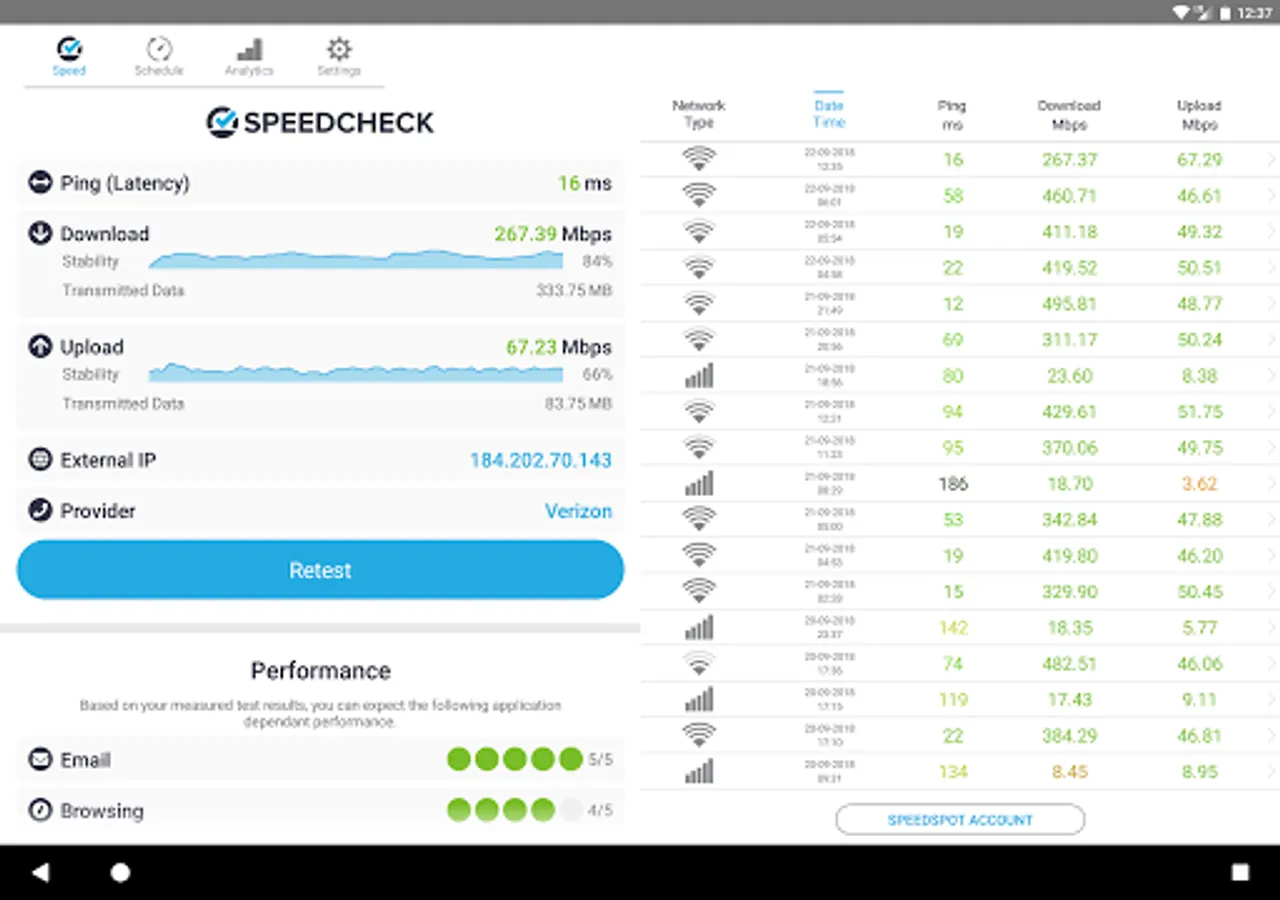Select the Verizon provider link
1280x900 pixels.
(578, 511)
